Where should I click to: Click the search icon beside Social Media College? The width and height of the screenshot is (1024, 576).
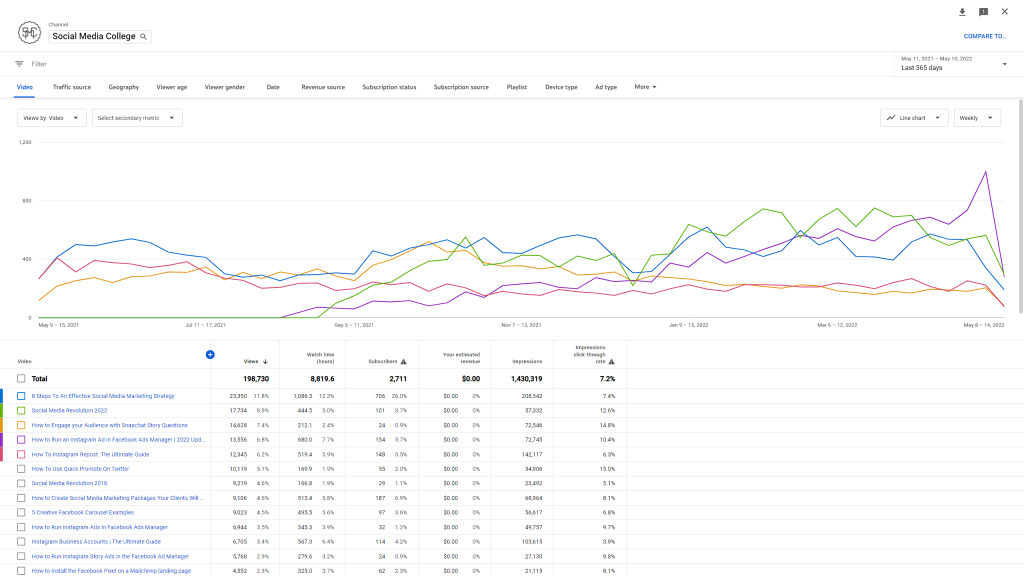pos(144,36)
